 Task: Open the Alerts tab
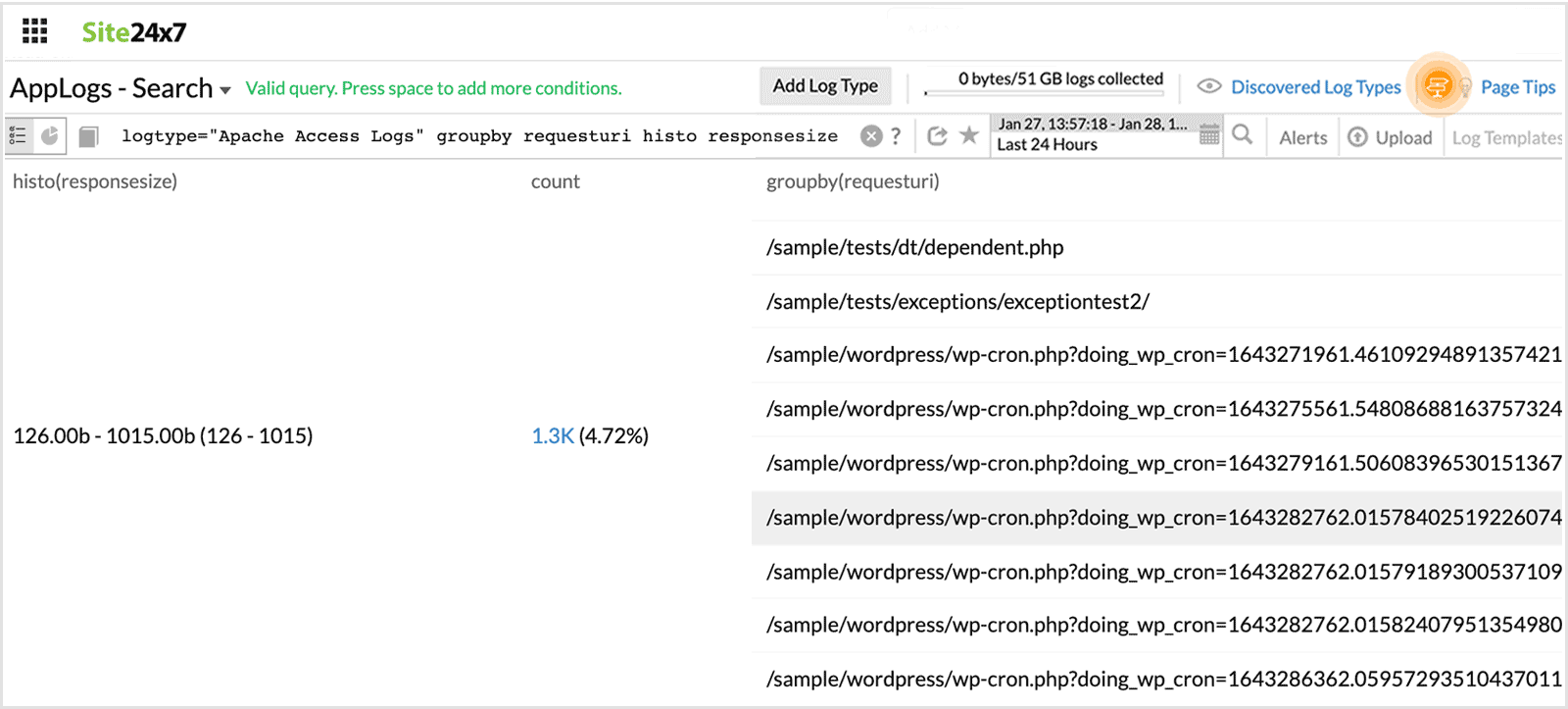(x=1302, y=138)
